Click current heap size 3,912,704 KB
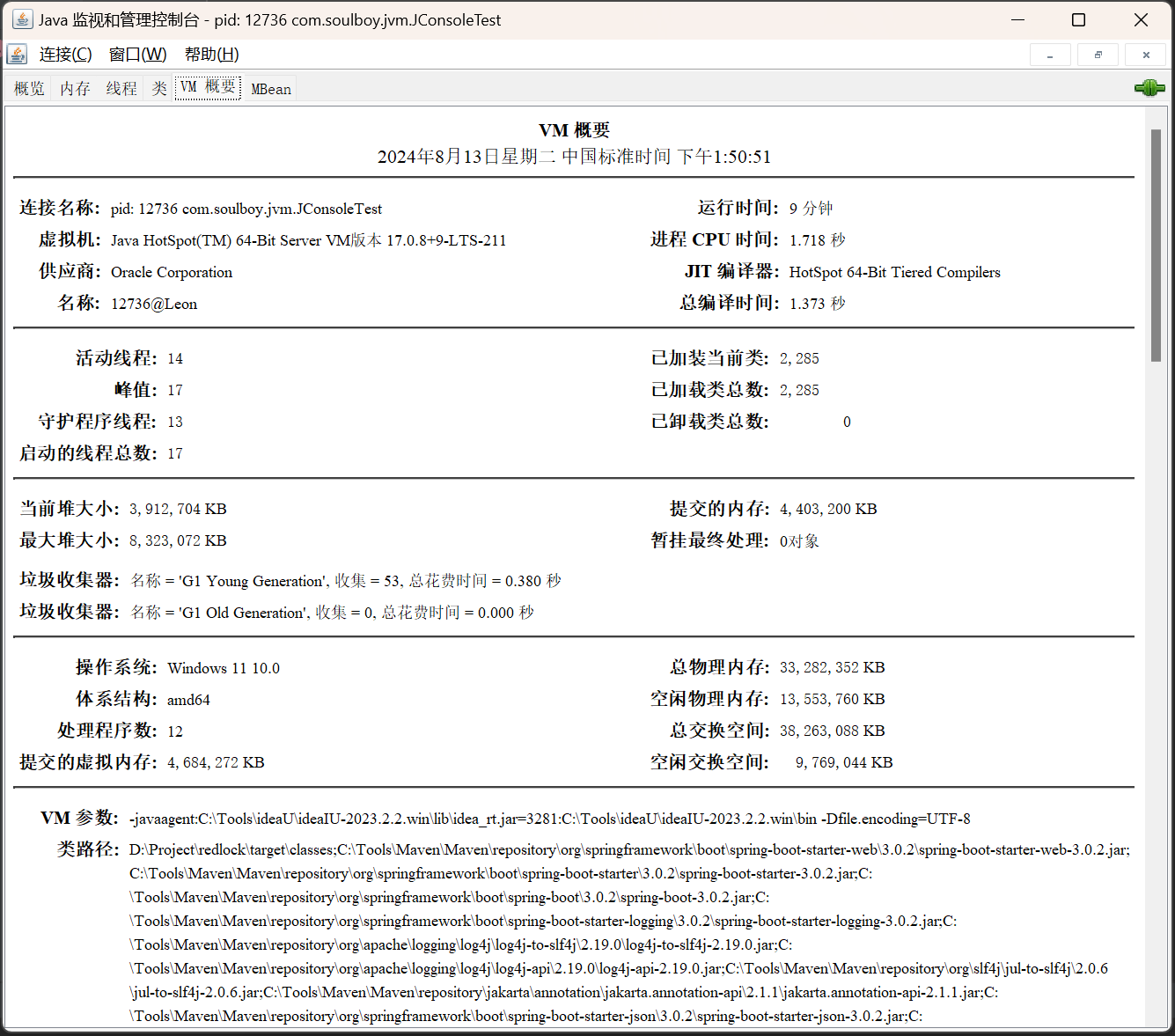Screen dimensions: 1175x1036 [178, 509]
